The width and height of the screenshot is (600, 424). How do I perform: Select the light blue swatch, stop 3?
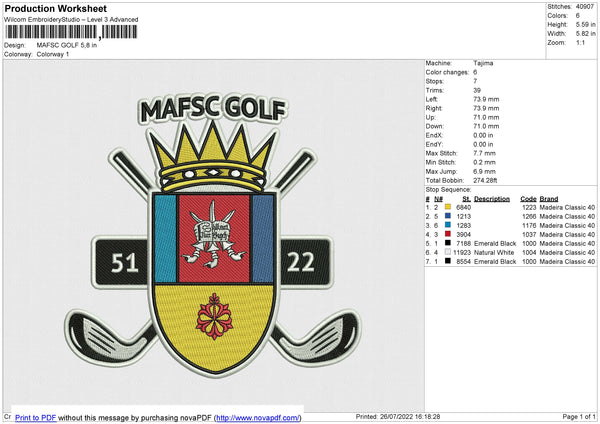click(x=448, y=225)
